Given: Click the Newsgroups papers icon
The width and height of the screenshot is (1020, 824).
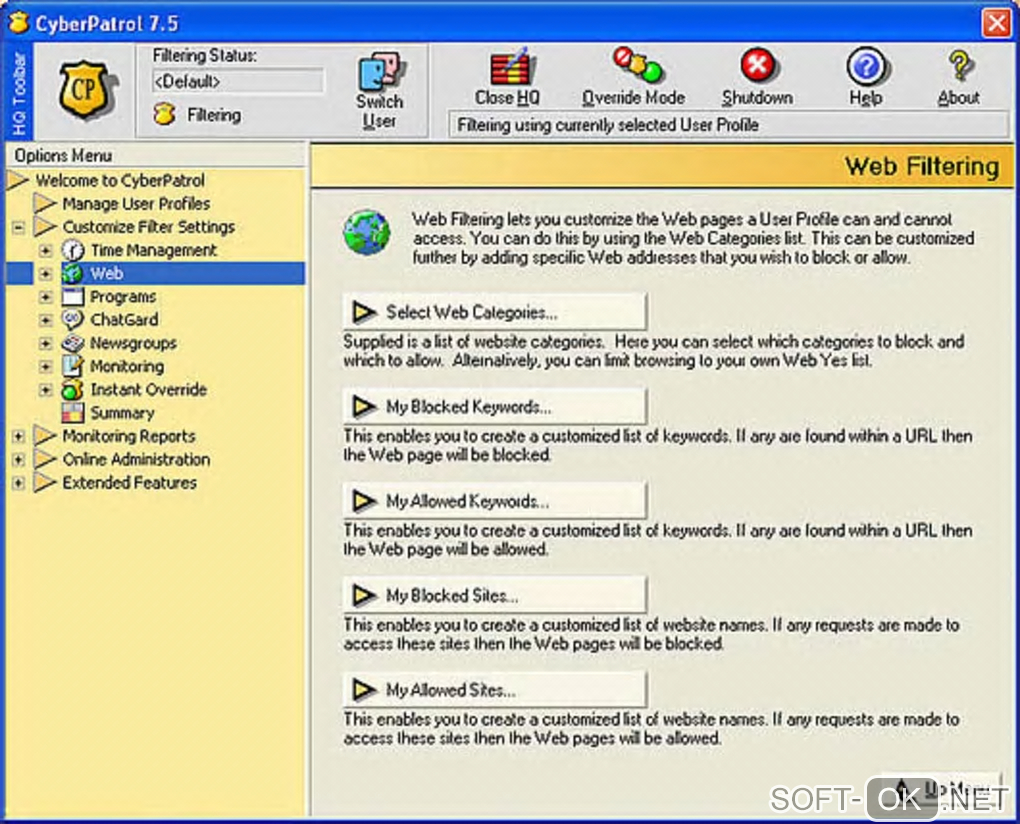Looking at the screenshot, I should pyautogui.click(x=73, y=343).
